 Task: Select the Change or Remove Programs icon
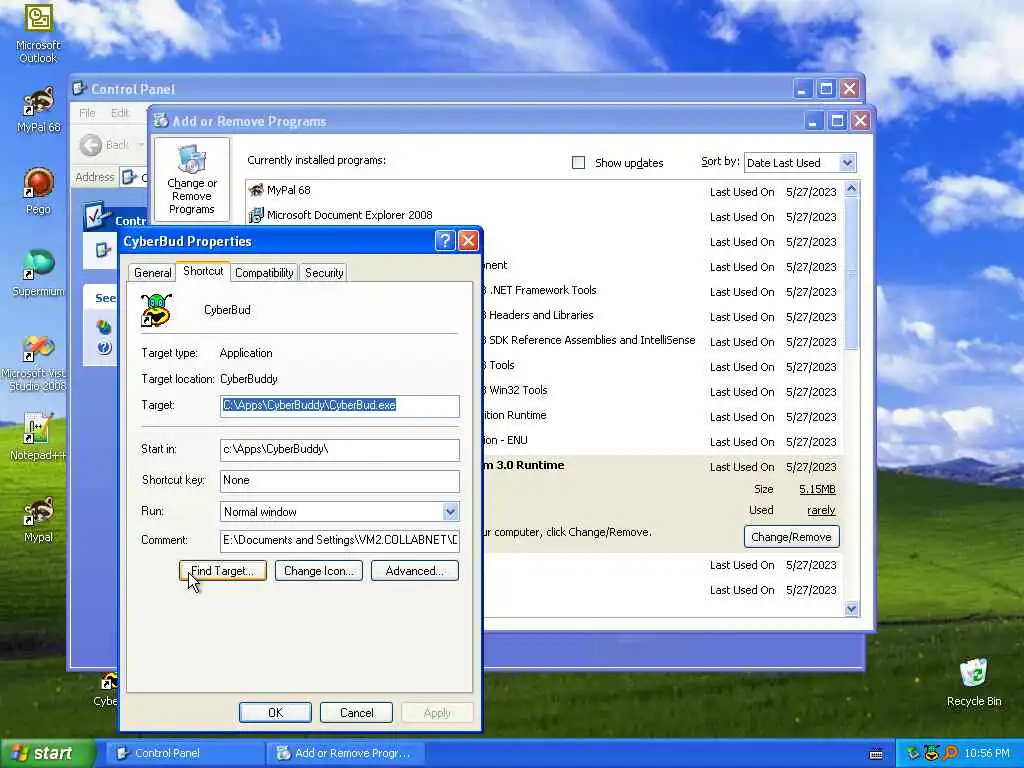191,179
